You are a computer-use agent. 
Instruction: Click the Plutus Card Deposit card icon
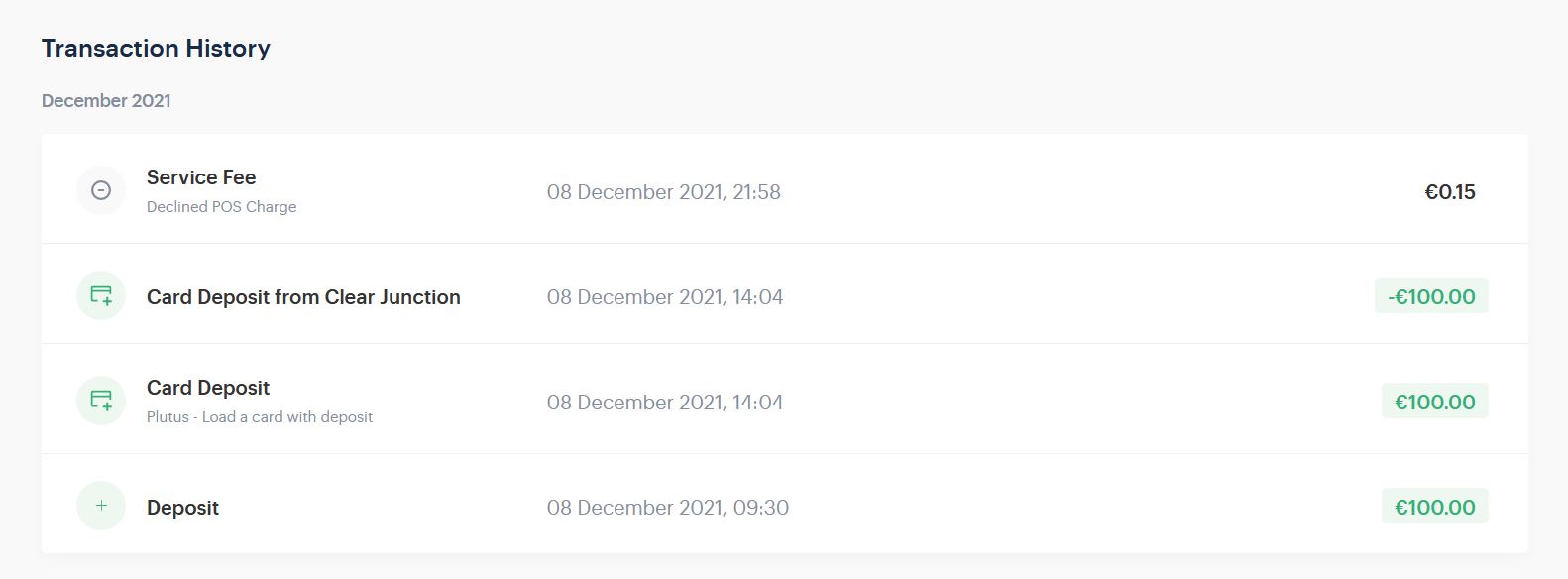(x=101, y=401)
